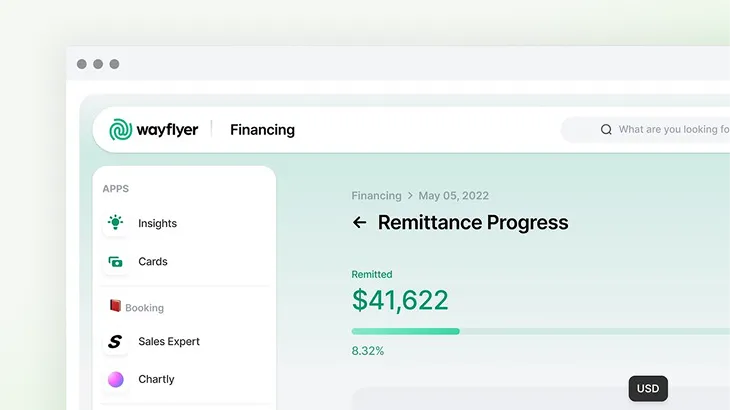Select Insights in the Apps sidebar
The image size is (730, 410).
(157, 223)
